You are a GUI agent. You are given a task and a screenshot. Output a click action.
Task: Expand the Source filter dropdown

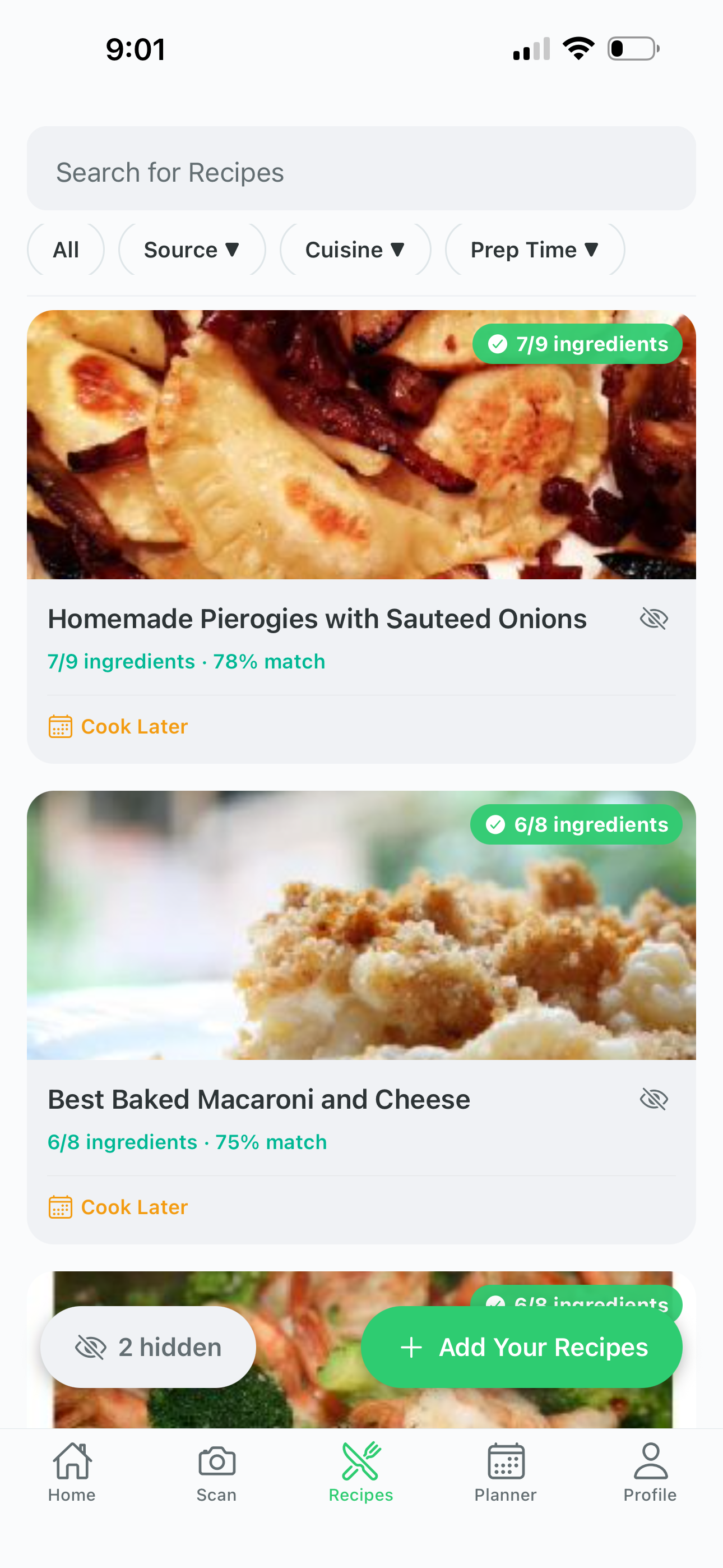[192, 250]
